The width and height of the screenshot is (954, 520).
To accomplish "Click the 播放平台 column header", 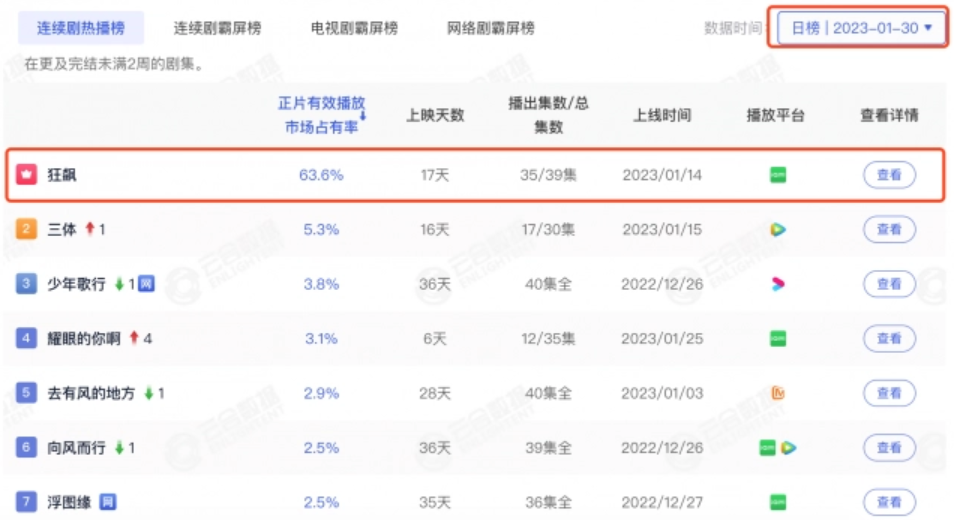I will tap(776, 115).
